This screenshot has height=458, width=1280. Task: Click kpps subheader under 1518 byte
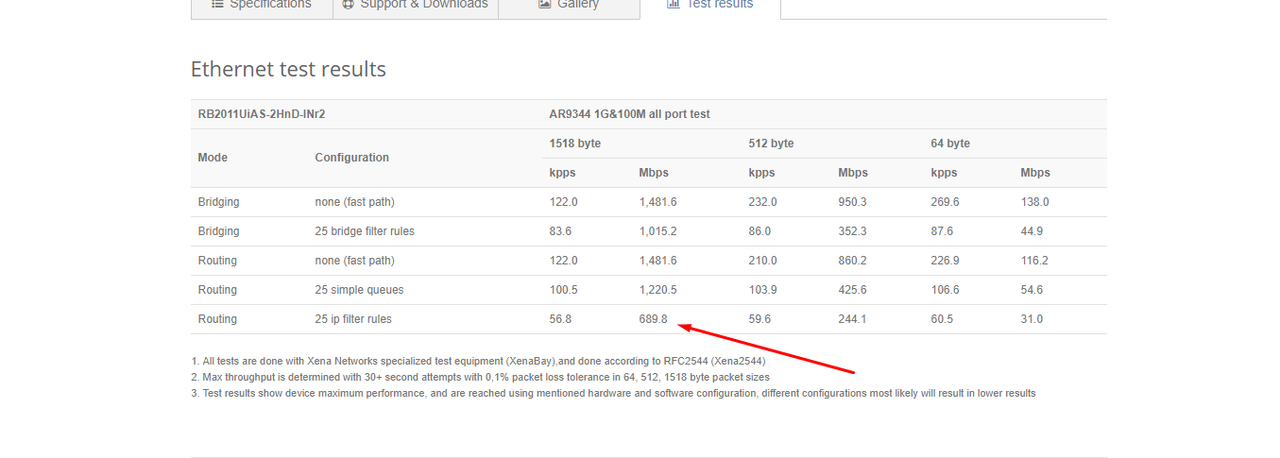(x=562, y=173)
